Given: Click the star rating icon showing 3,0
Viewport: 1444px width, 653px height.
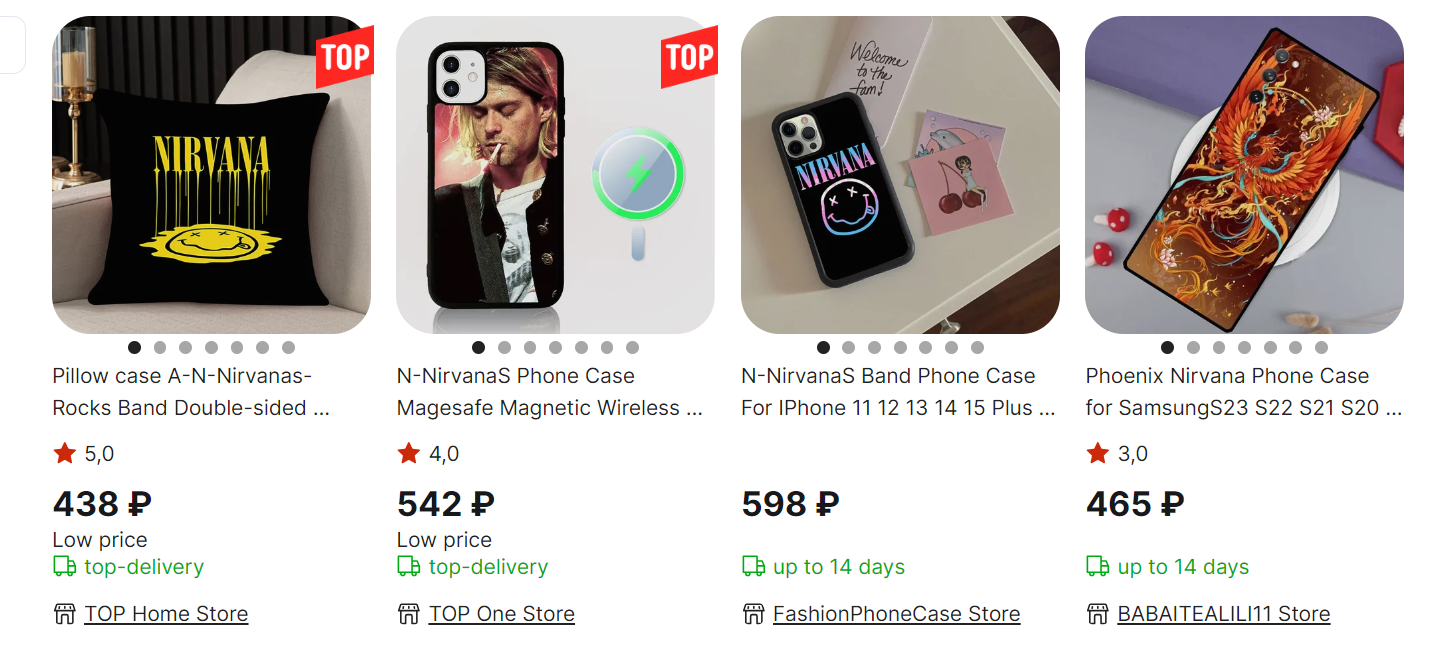Looking at the screenshot, I should [1097, 454].
